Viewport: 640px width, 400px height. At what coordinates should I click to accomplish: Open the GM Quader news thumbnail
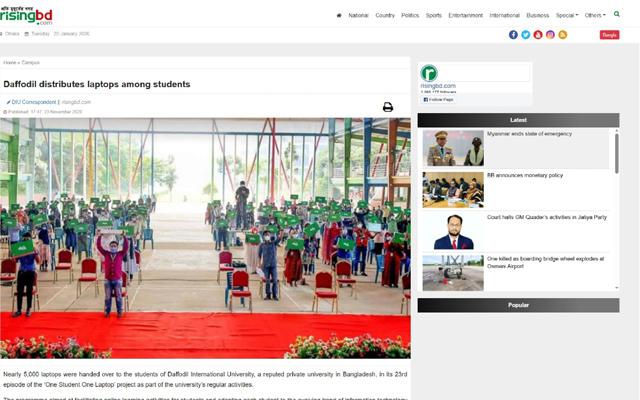(x=453, y=232)
